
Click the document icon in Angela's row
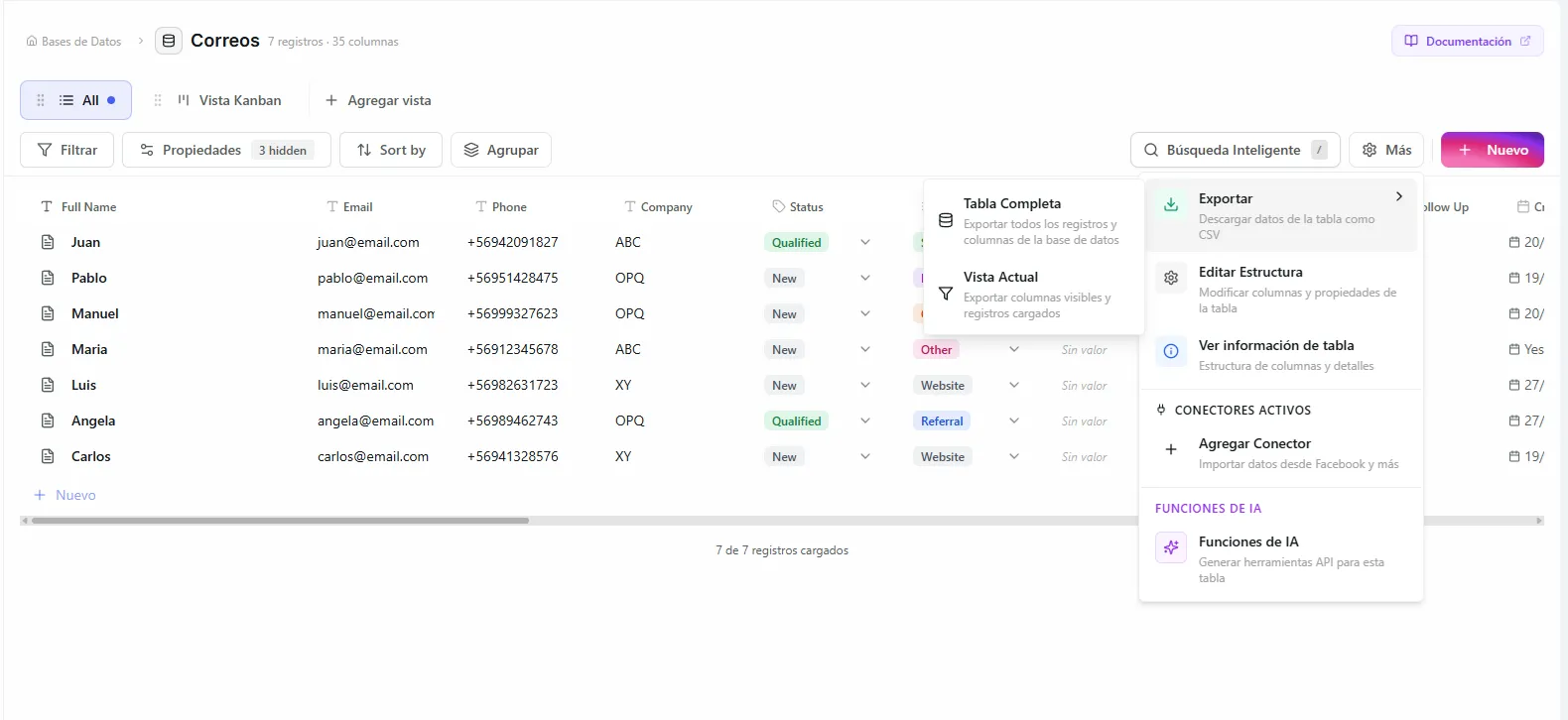pyautogui.click(x=48, y=420)
